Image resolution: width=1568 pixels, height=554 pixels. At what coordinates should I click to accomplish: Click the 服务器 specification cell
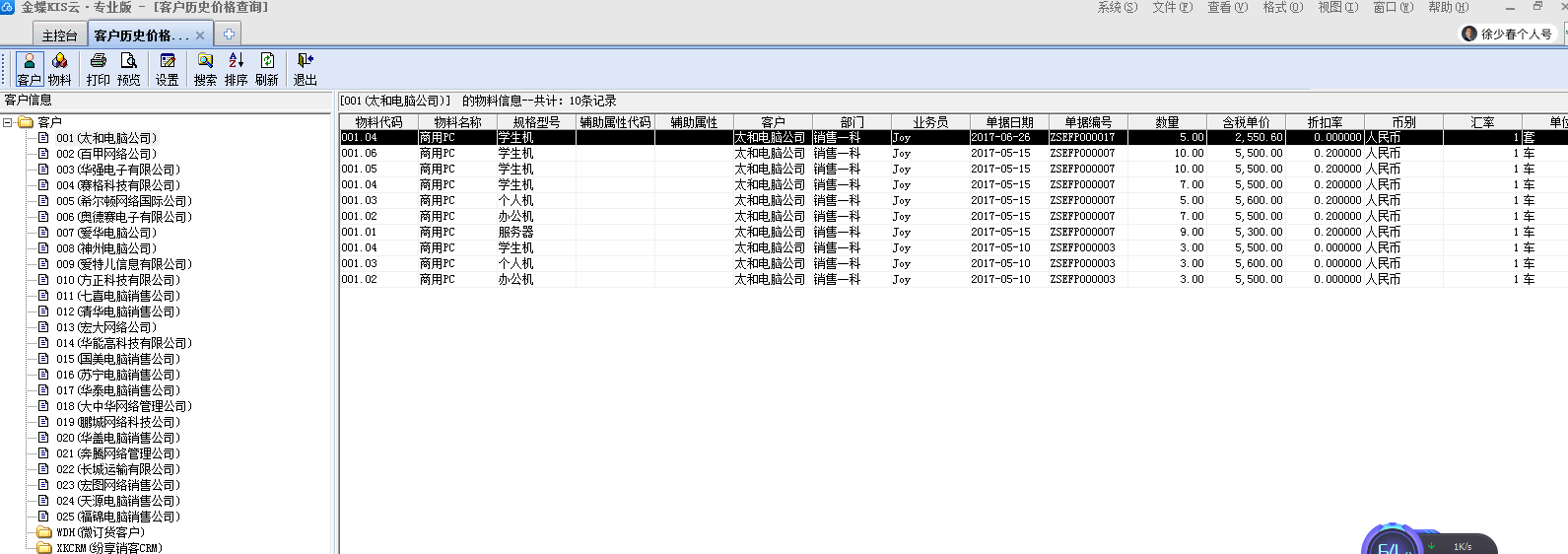pyautogui.click(x=537, y=233)
